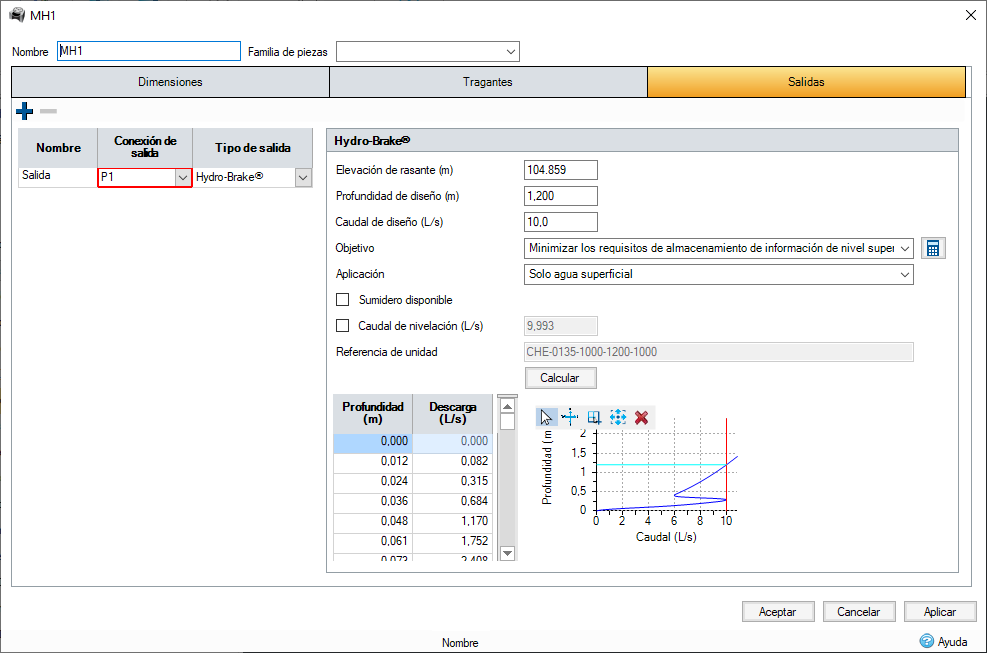Select discharge cell 0,315

[x=453, y=481]
